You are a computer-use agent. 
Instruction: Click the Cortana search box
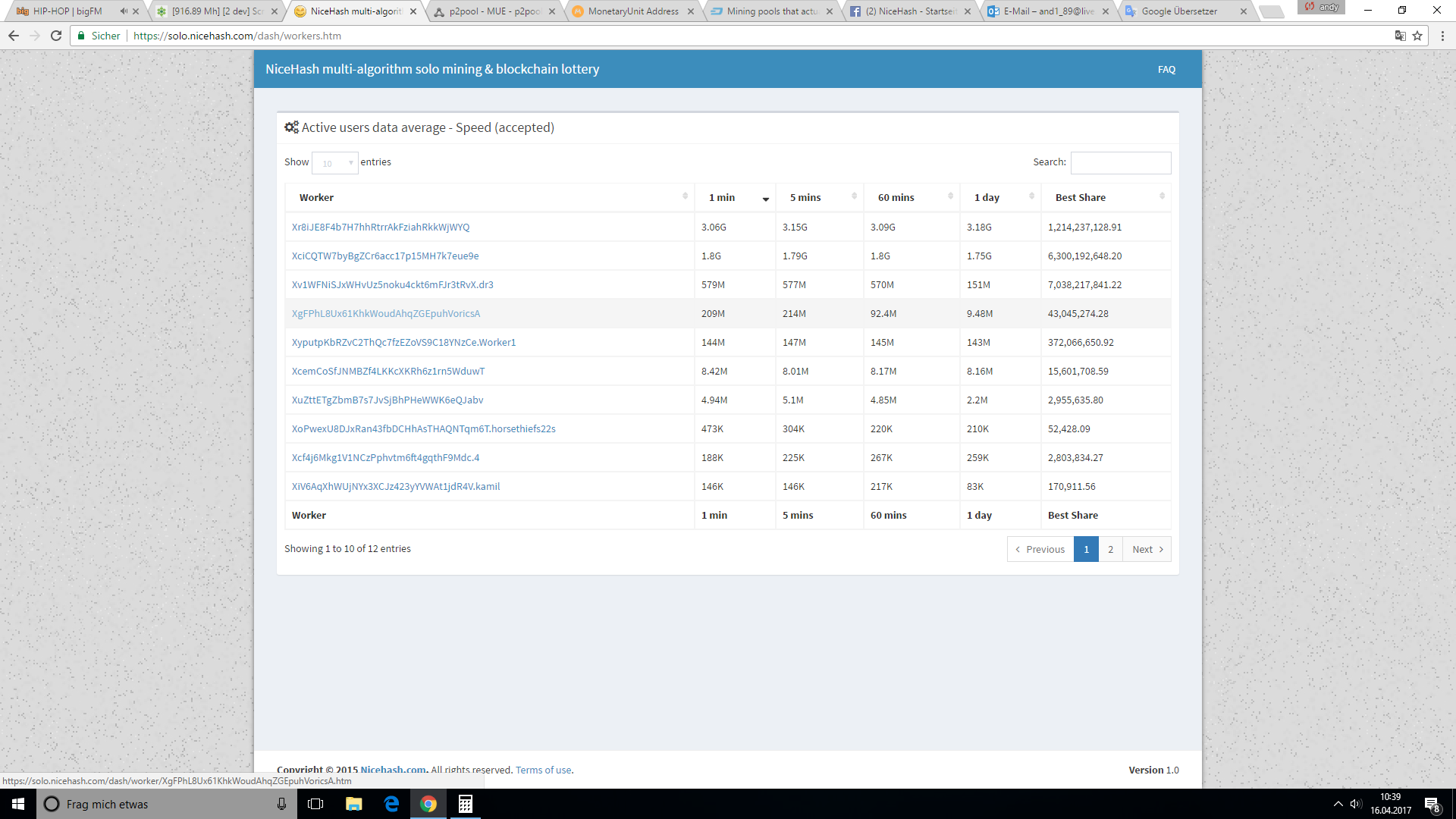(167, 804)
